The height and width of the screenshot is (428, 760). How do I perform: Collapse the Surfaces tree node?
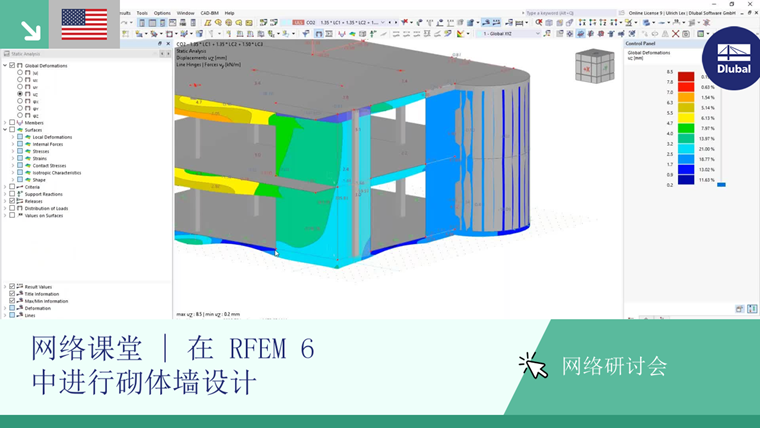(5, 130)
